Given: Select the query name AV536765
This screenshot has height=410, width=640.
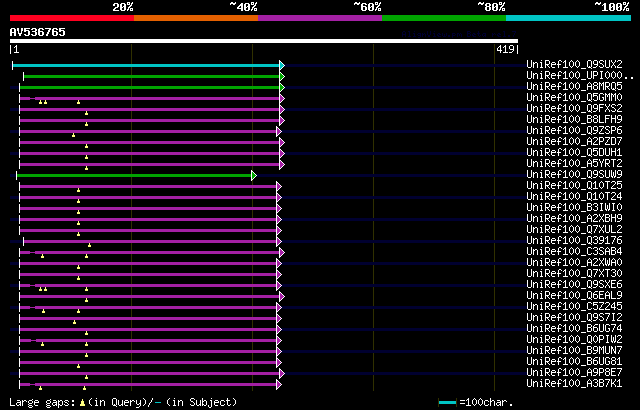Looking at the screenshot, I should [x=38, y=32].
